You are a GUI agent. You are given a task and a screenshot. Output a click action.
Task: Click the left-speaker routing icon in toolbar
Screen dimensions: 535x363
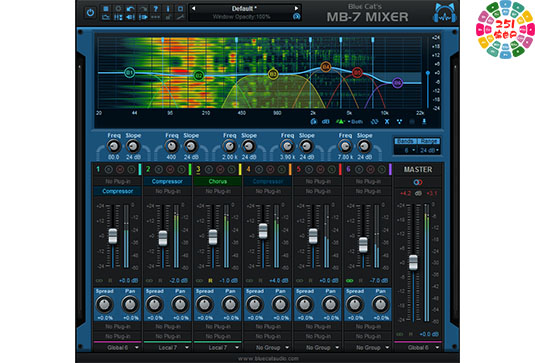point(130,17)
